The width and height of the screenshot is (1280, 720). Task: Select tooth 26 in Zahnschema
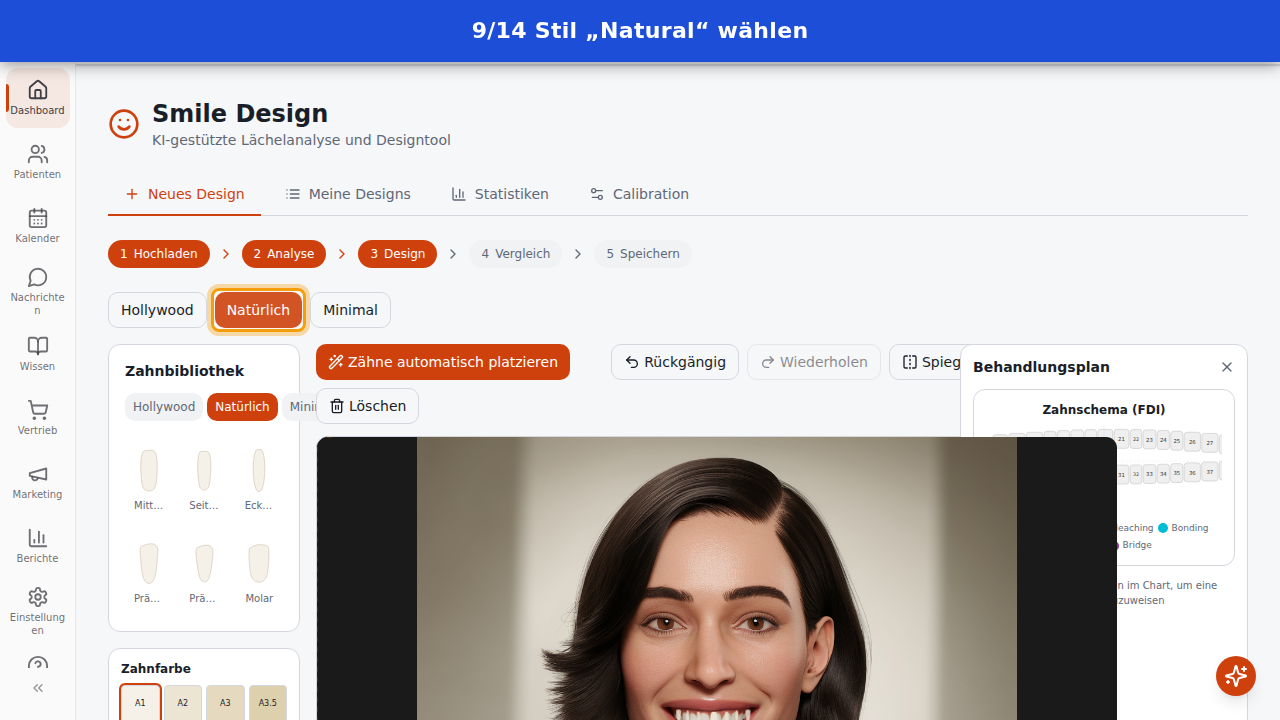click(x=1192, y=442)
